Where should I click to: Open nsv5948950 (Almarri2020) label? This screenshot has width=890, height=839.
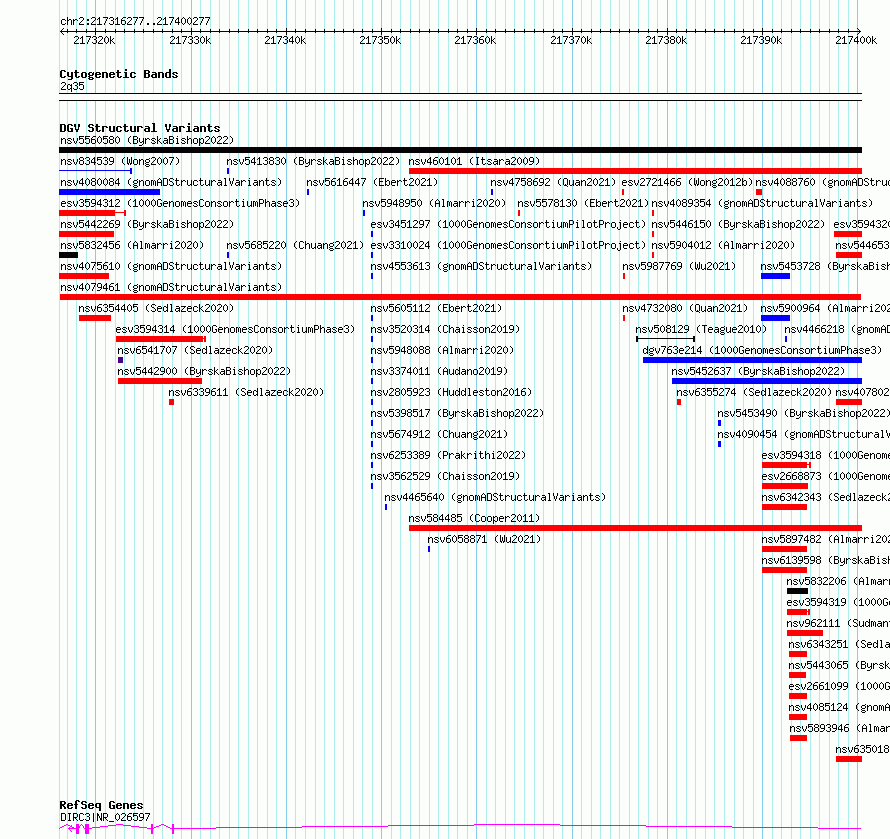[434, 203]
